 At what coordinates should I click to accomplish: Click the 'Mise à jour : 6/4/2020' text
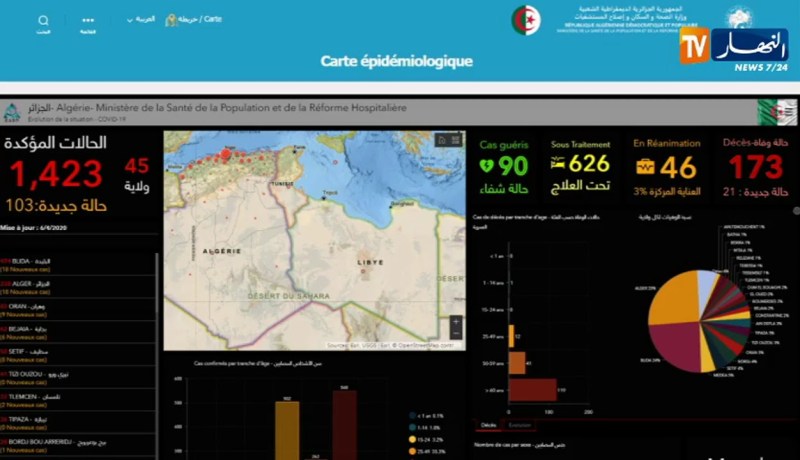click(x=34, y=228)
